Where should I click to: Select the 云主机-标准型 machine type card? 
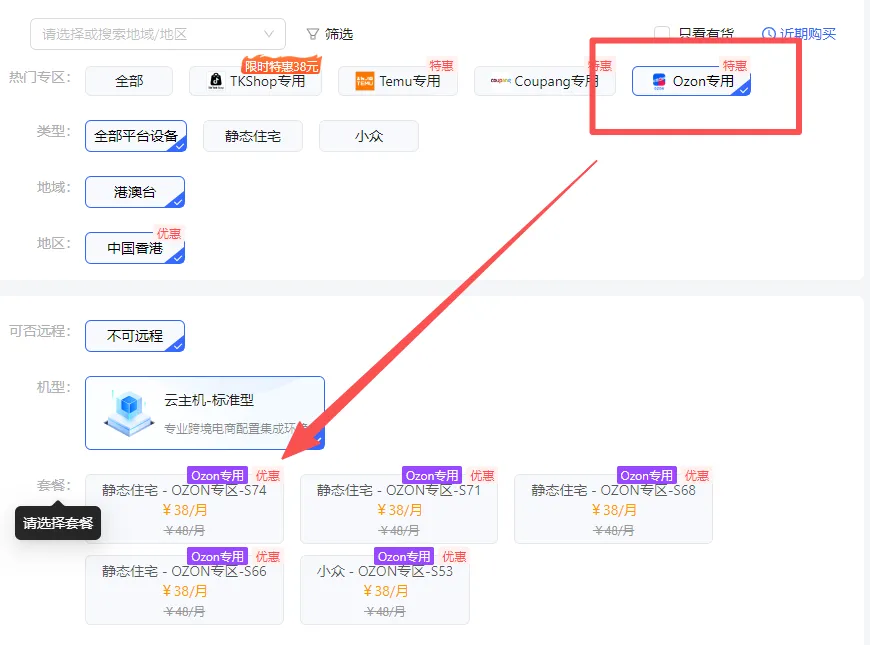[205, 413]
